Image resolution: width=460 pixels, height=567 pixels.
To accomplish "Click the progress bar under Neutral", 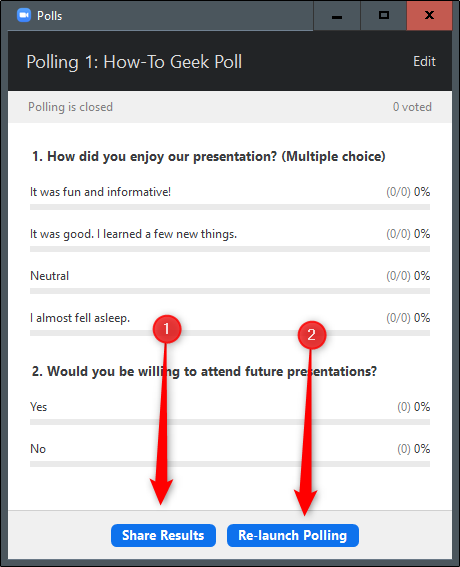I will click(x=230, y=291).
